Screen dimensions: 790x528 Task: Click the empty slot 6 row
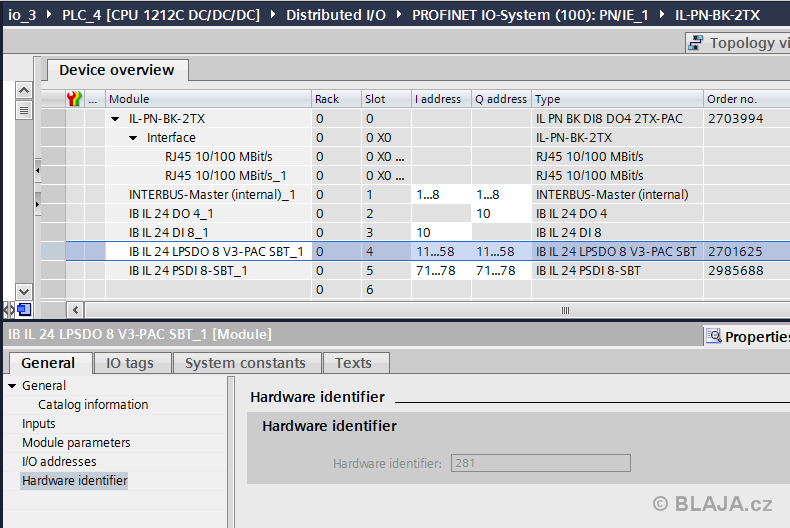[415, 290]
